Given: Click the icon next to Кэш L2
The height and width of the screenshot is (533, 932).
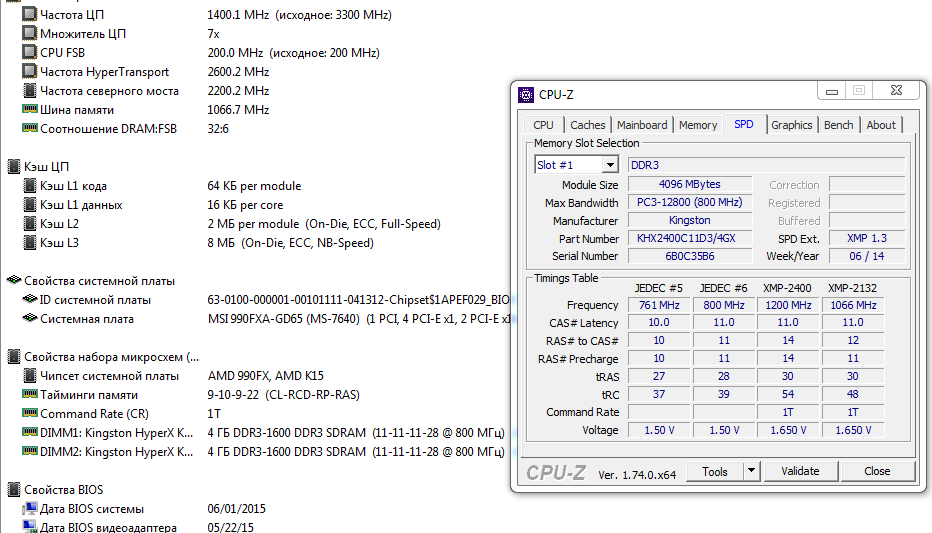Looking at the screenshot, I should tap(29, 223).
